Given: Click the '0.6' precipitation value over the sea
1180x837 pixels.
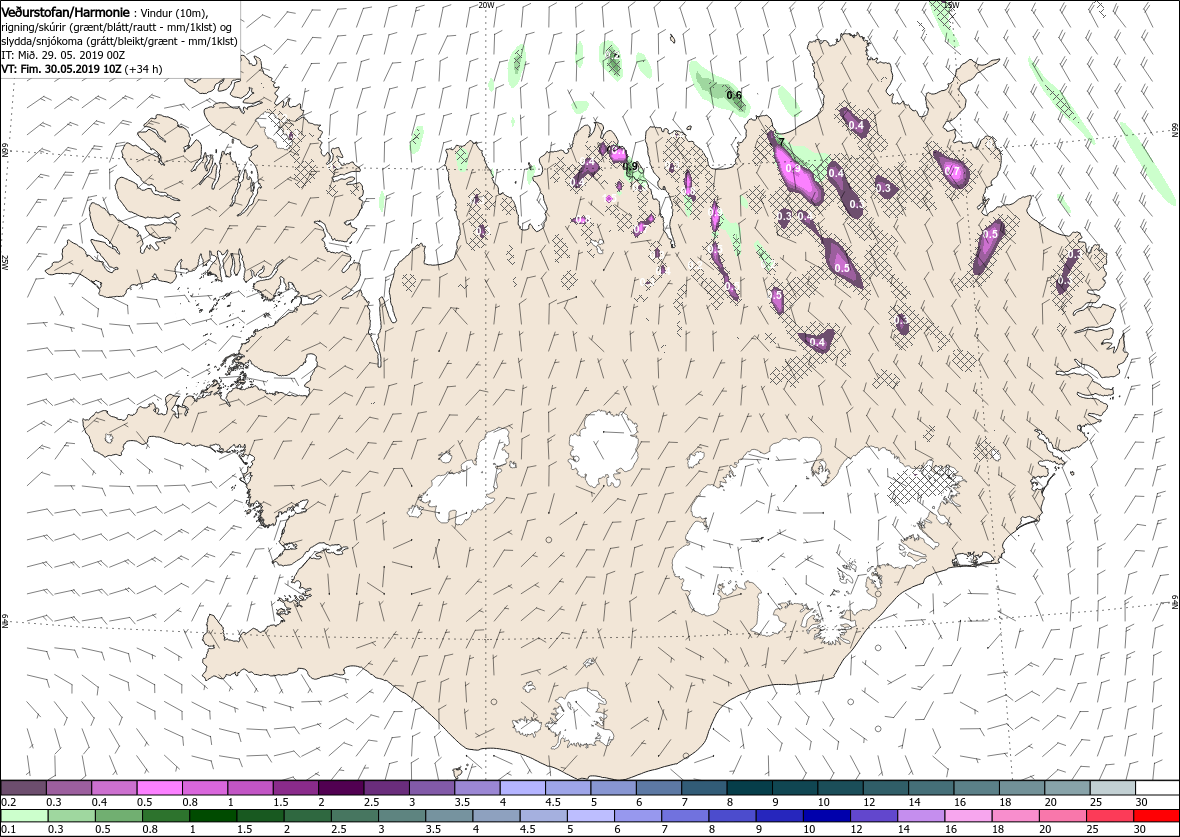Looking at the screenshot, I should [734, 96].
